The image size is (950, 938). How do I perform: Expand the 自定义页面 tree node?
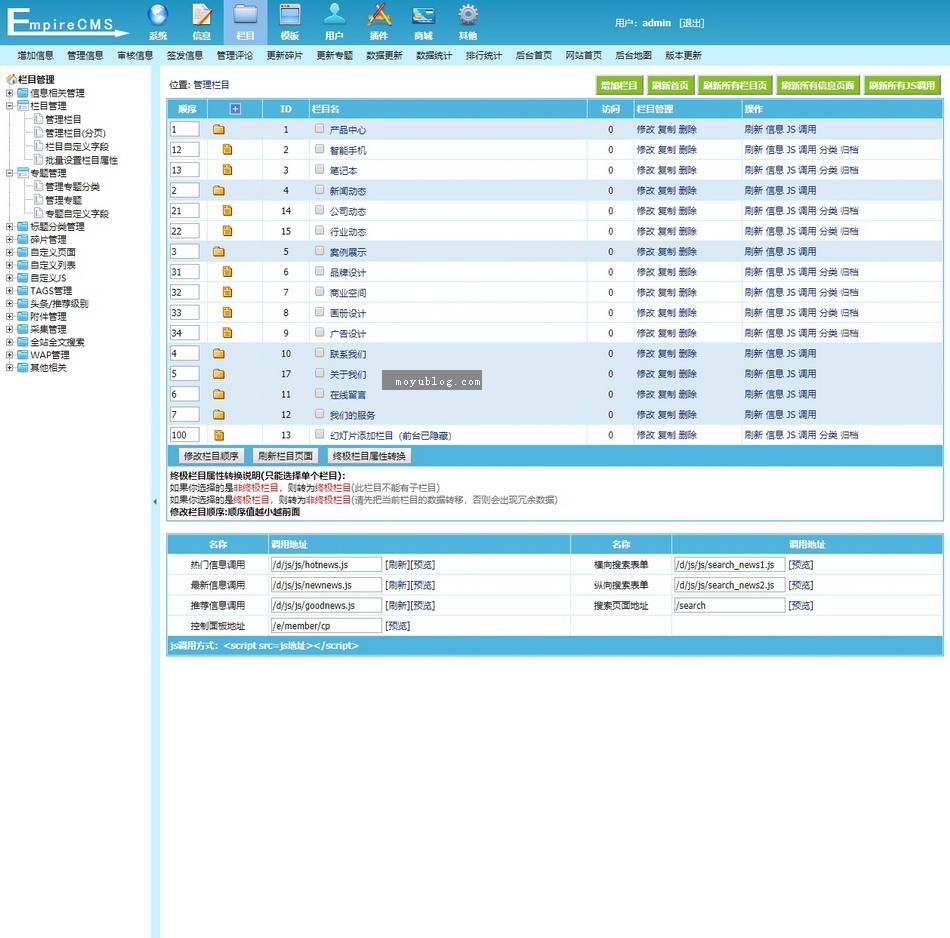(x=10, y=252)
